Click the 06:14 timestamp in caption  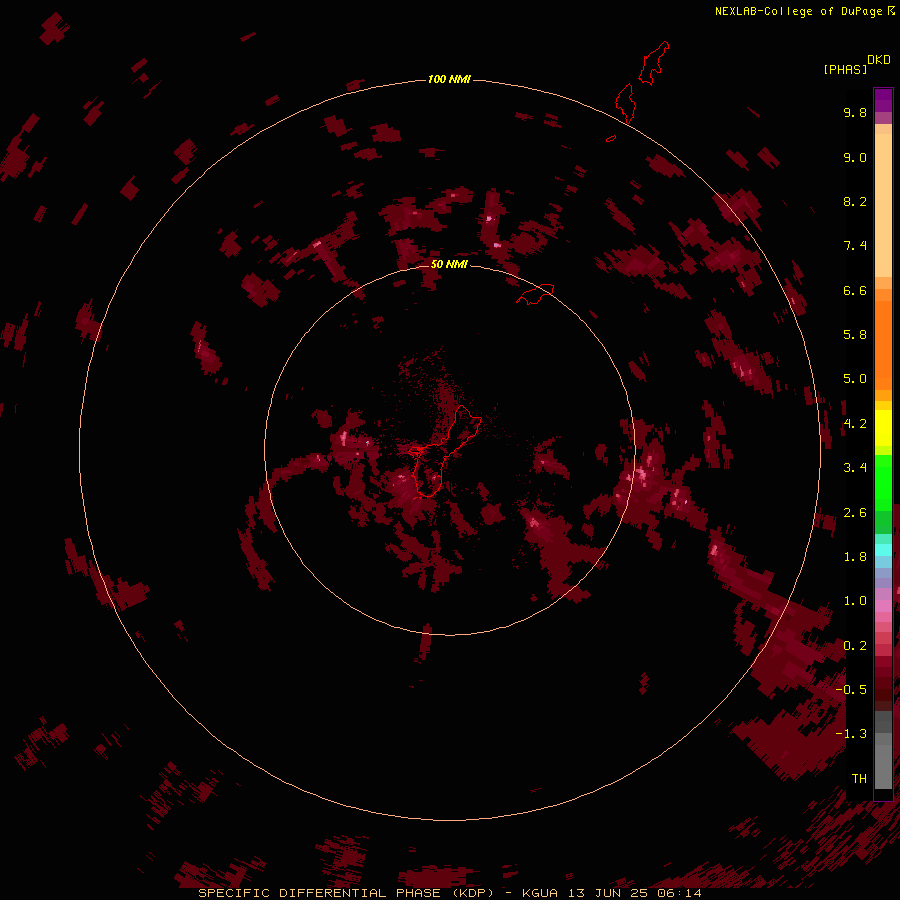point(681,893)
